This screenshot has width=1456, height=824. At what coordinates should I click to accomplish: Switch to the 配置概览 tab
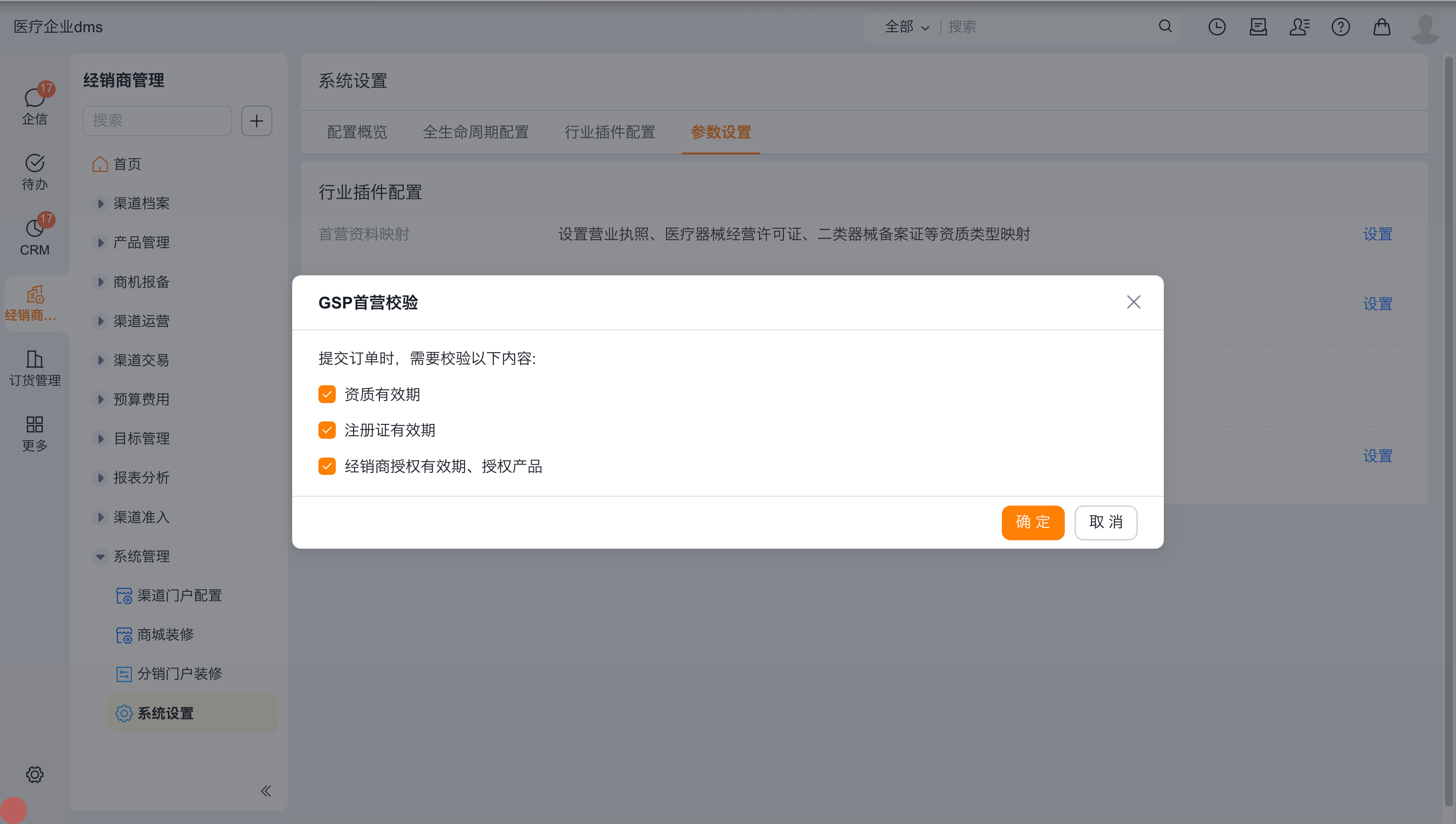point(357,132)
